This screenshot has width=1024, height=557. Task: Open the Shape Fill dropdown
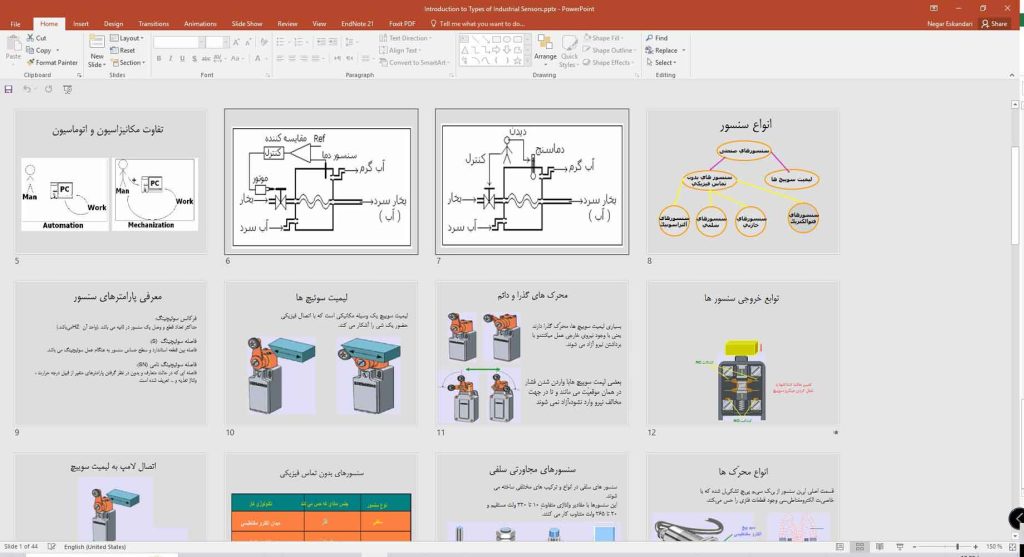tap(603, 38)
